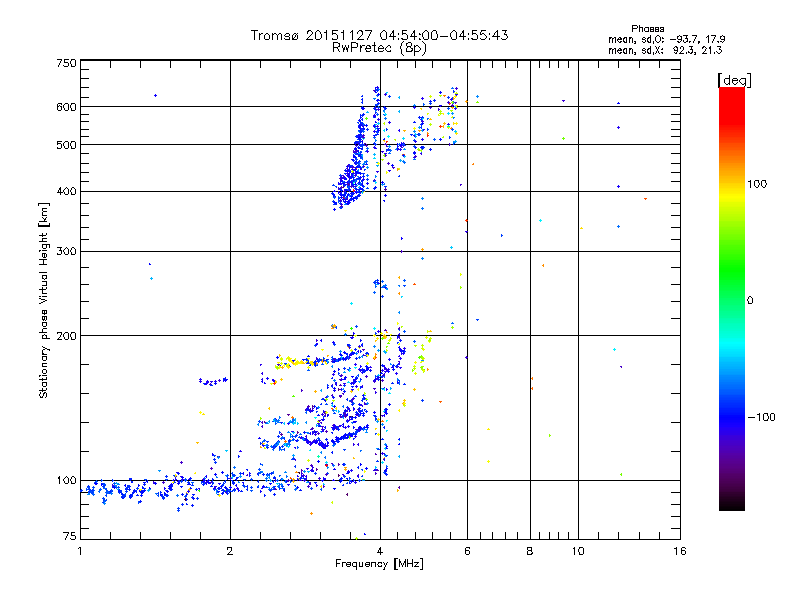
Task: Click the plot title 'Tromsø 20151127 04:54:00-04:55:43'
Action: (379, 35)
